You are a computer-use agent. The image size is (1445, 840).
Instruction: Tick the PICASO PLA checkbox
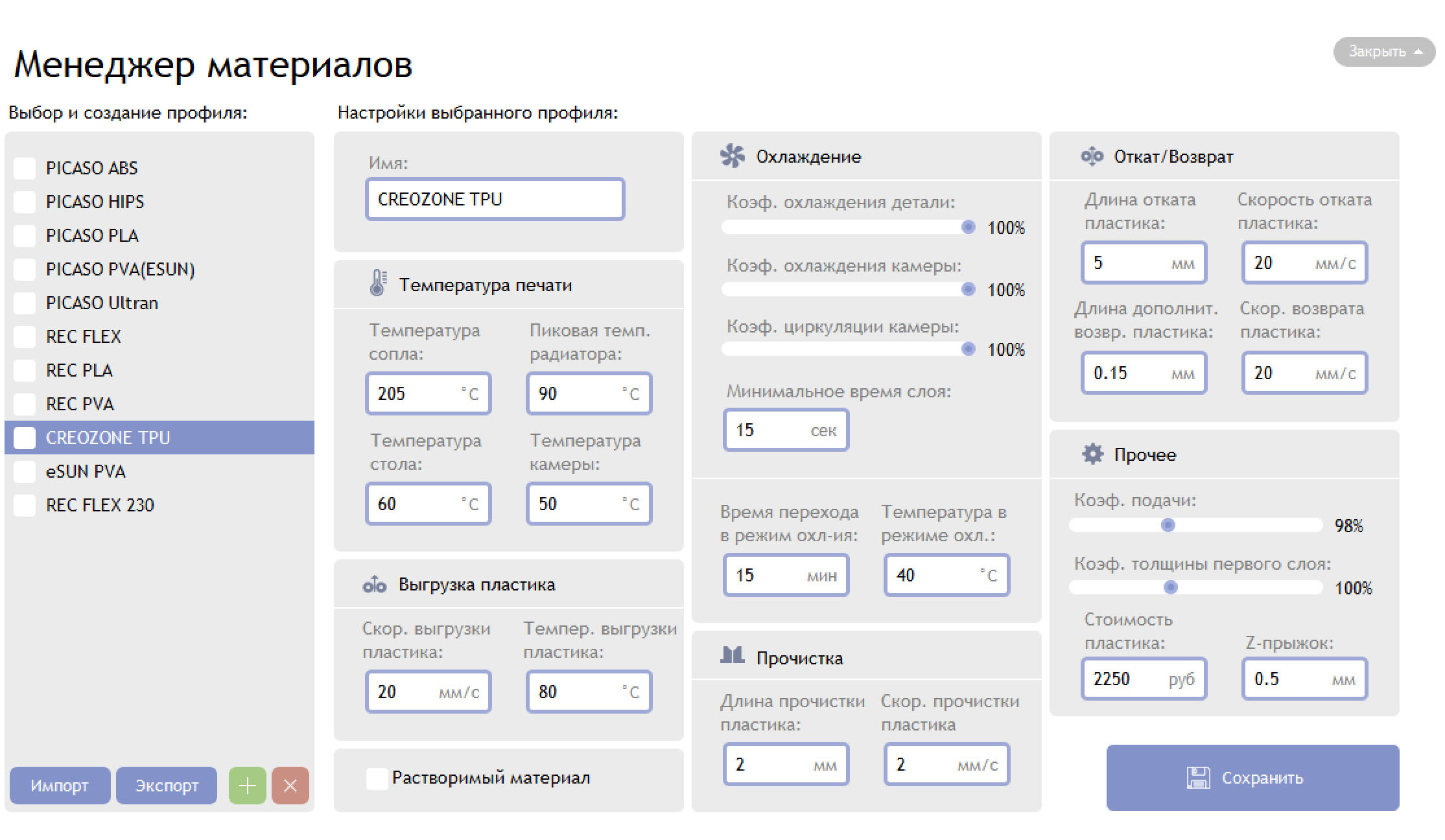click(x=25, y=235)
